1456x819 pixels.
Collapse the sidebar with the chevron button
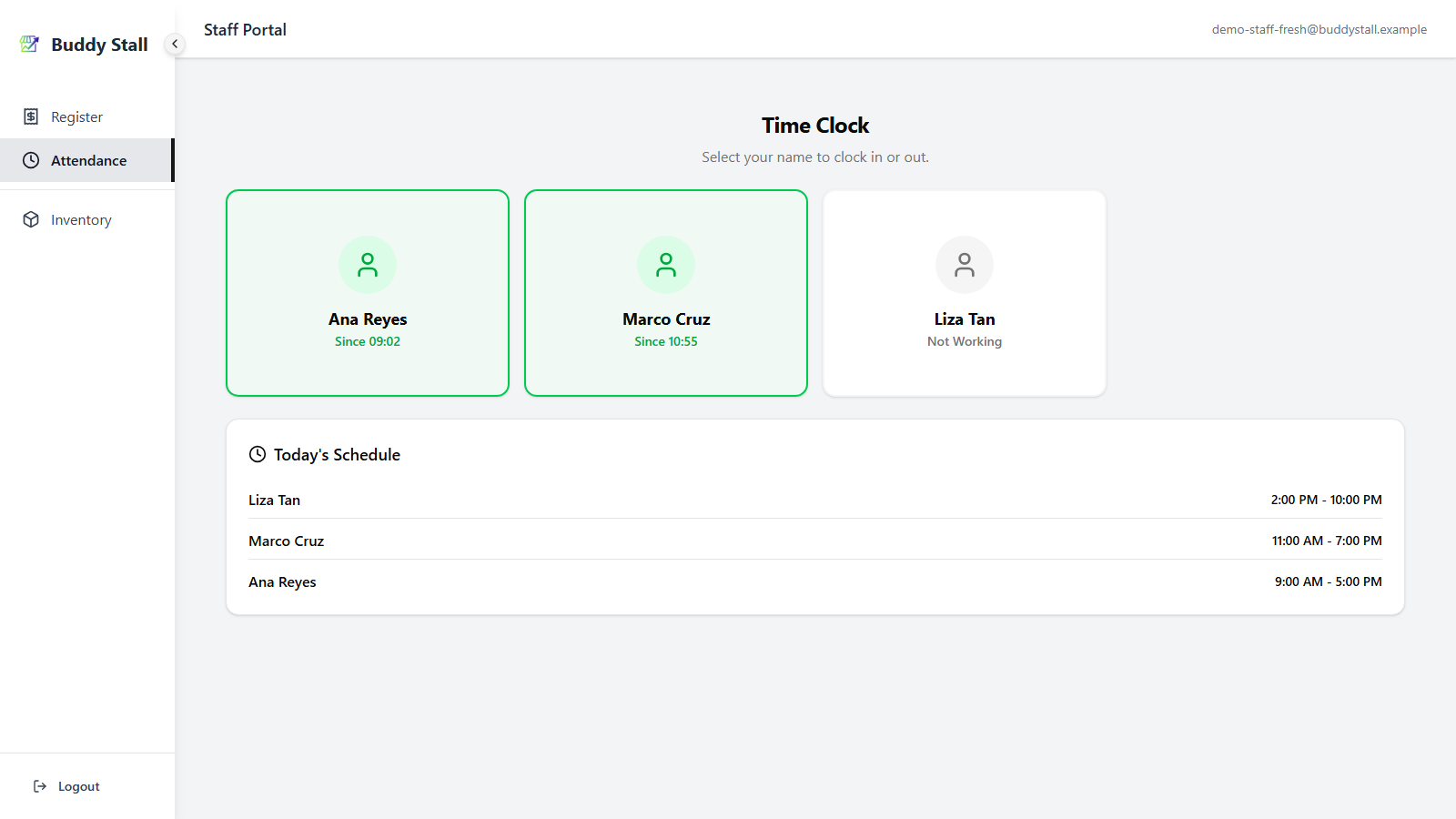tap(175, 44)
